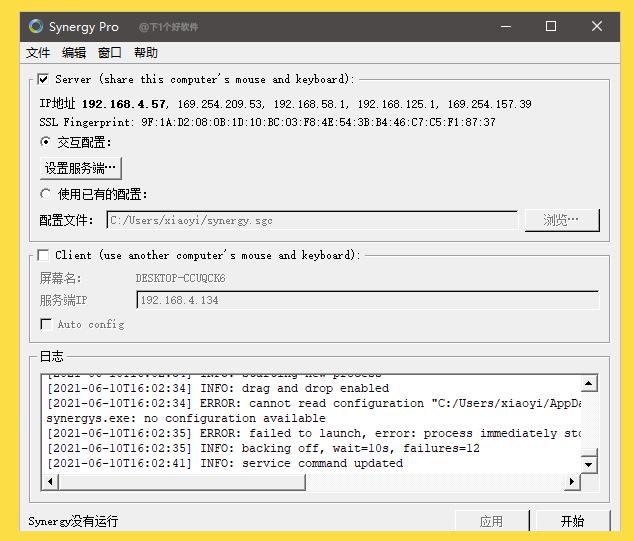Click the 'failed to launch' error log line
634x541 pixels.
(314, 433)
